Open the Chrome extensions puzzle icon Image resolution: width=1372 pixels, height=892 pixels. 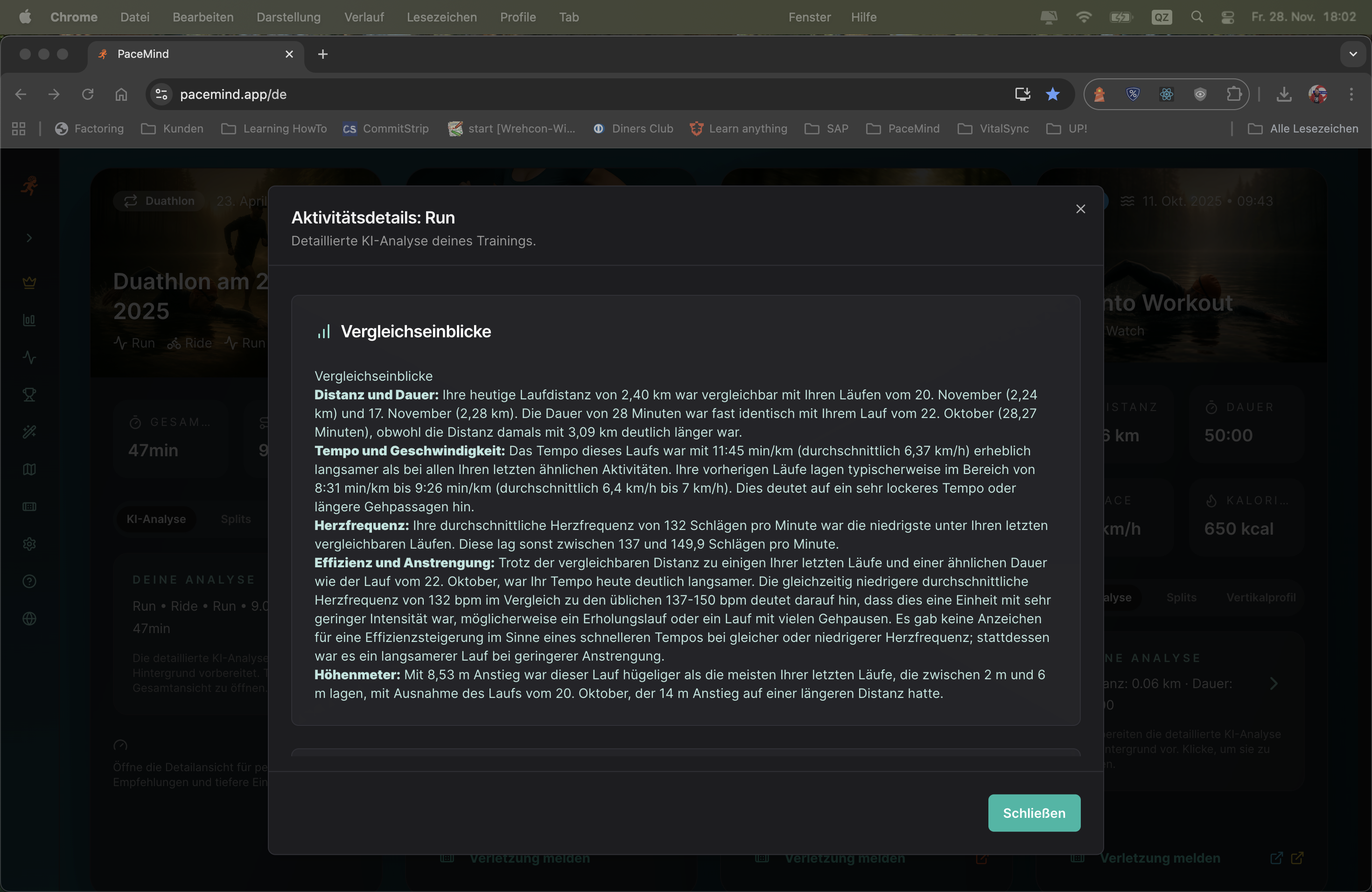coord(1234,94)
